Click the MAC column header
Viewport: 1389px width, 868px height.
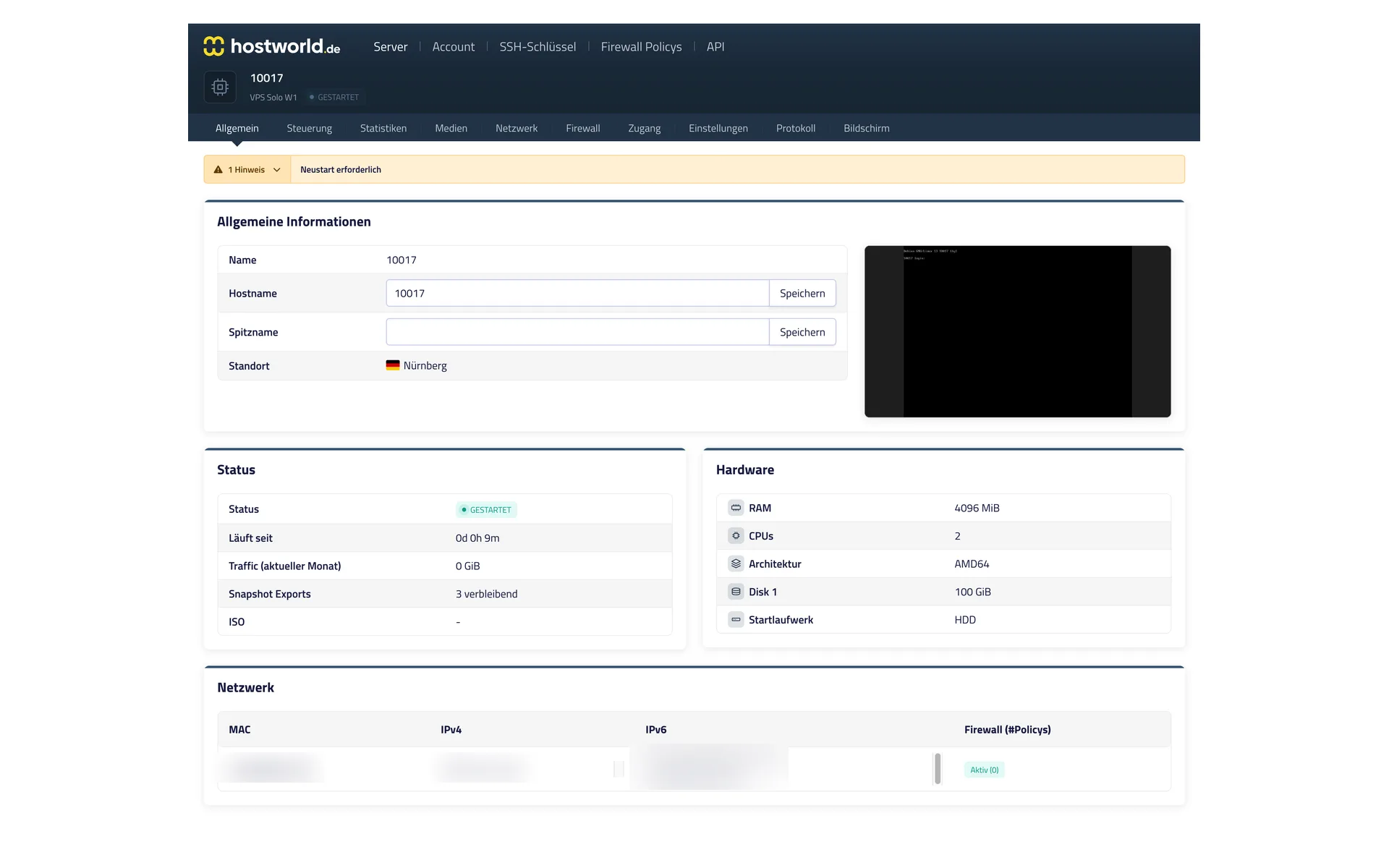click(239, 729)
